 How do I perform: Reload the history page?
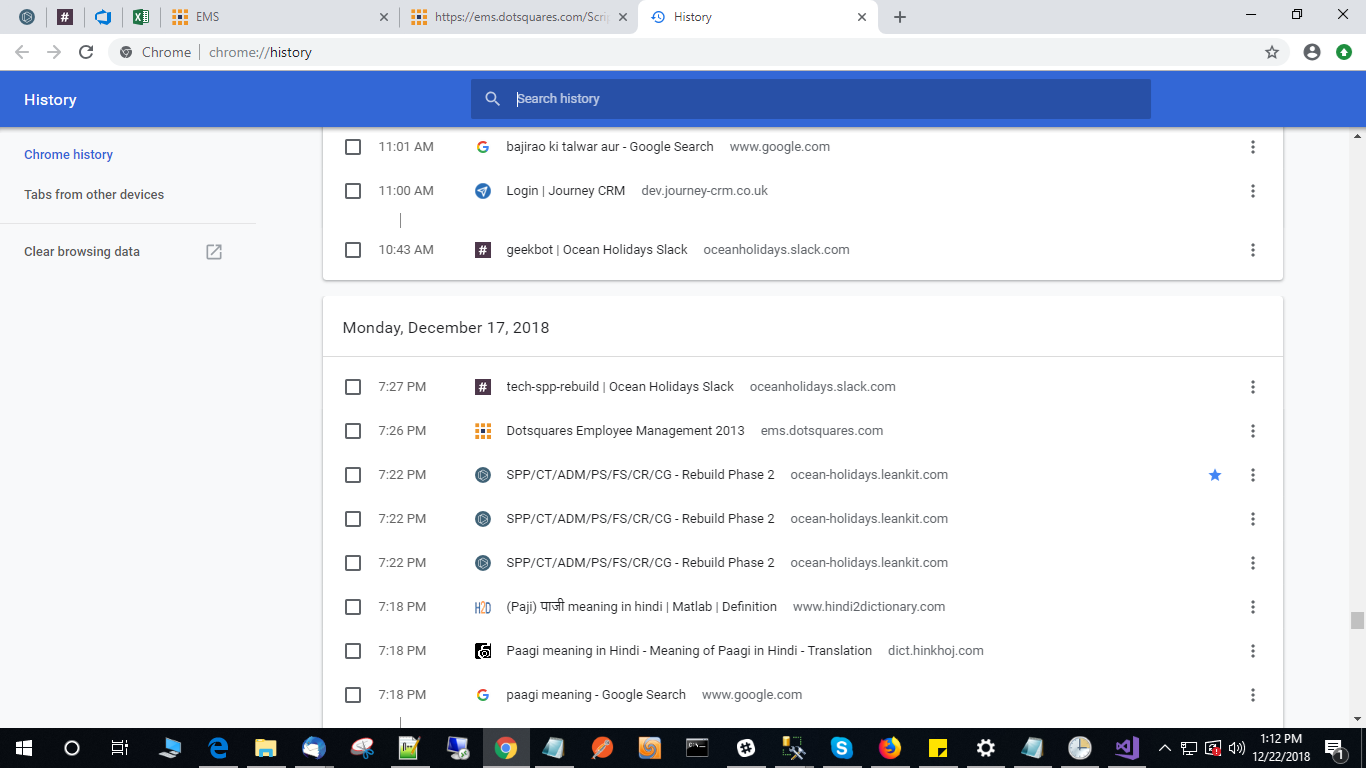pos(86,52)
